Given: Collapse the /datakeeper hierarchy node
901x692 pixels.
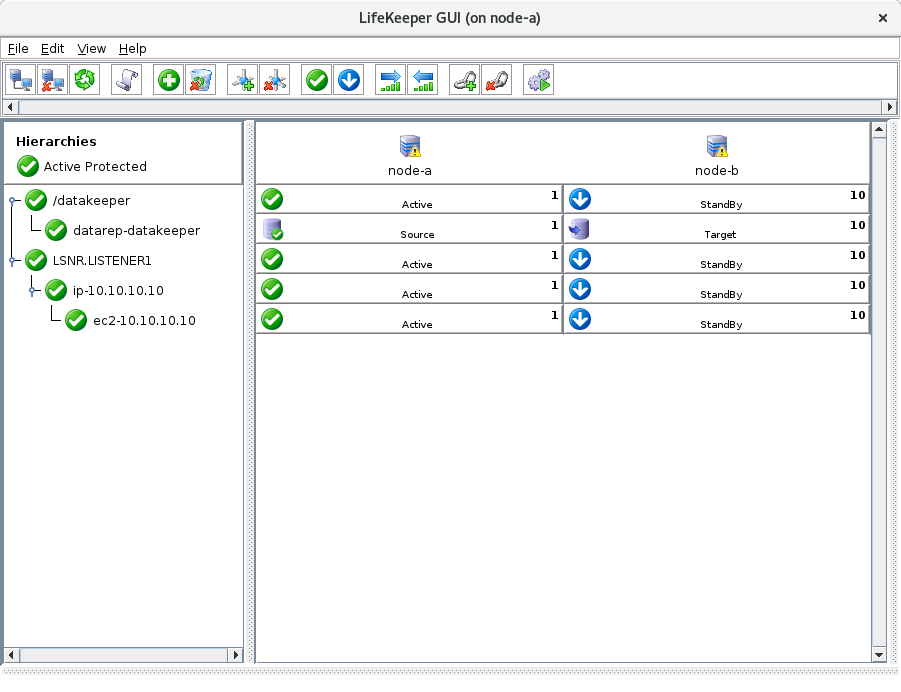Looking at the screenshot, I should point(12,201).
